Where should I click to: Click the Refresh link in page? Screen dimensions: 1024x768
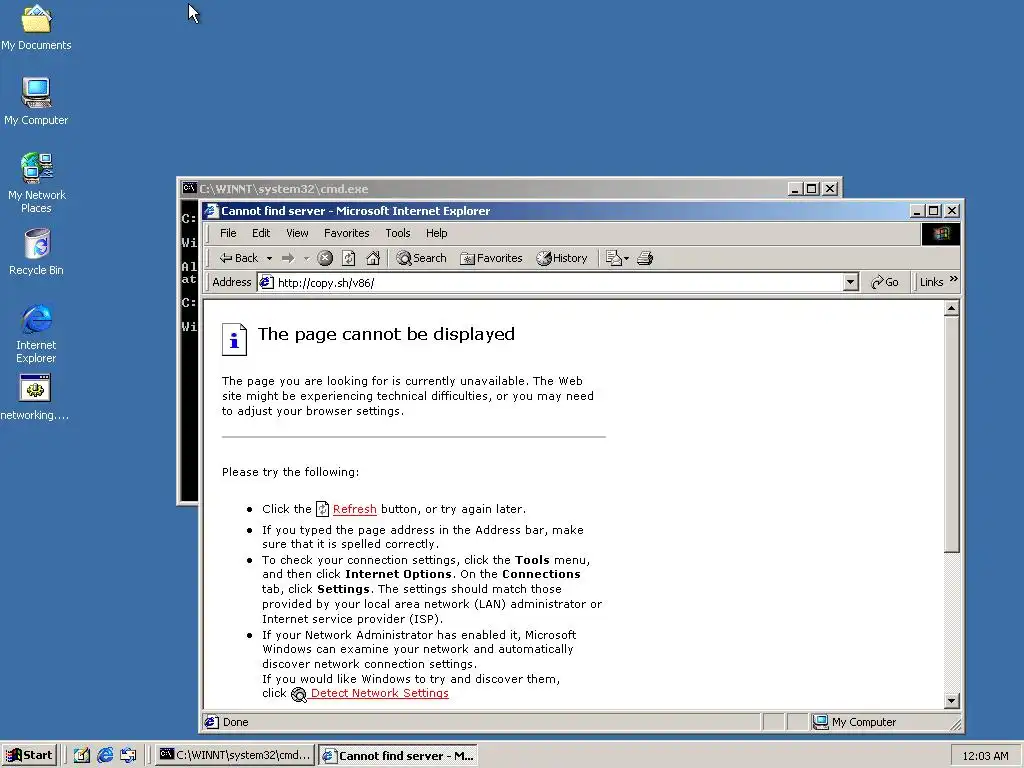coord(355,509)
